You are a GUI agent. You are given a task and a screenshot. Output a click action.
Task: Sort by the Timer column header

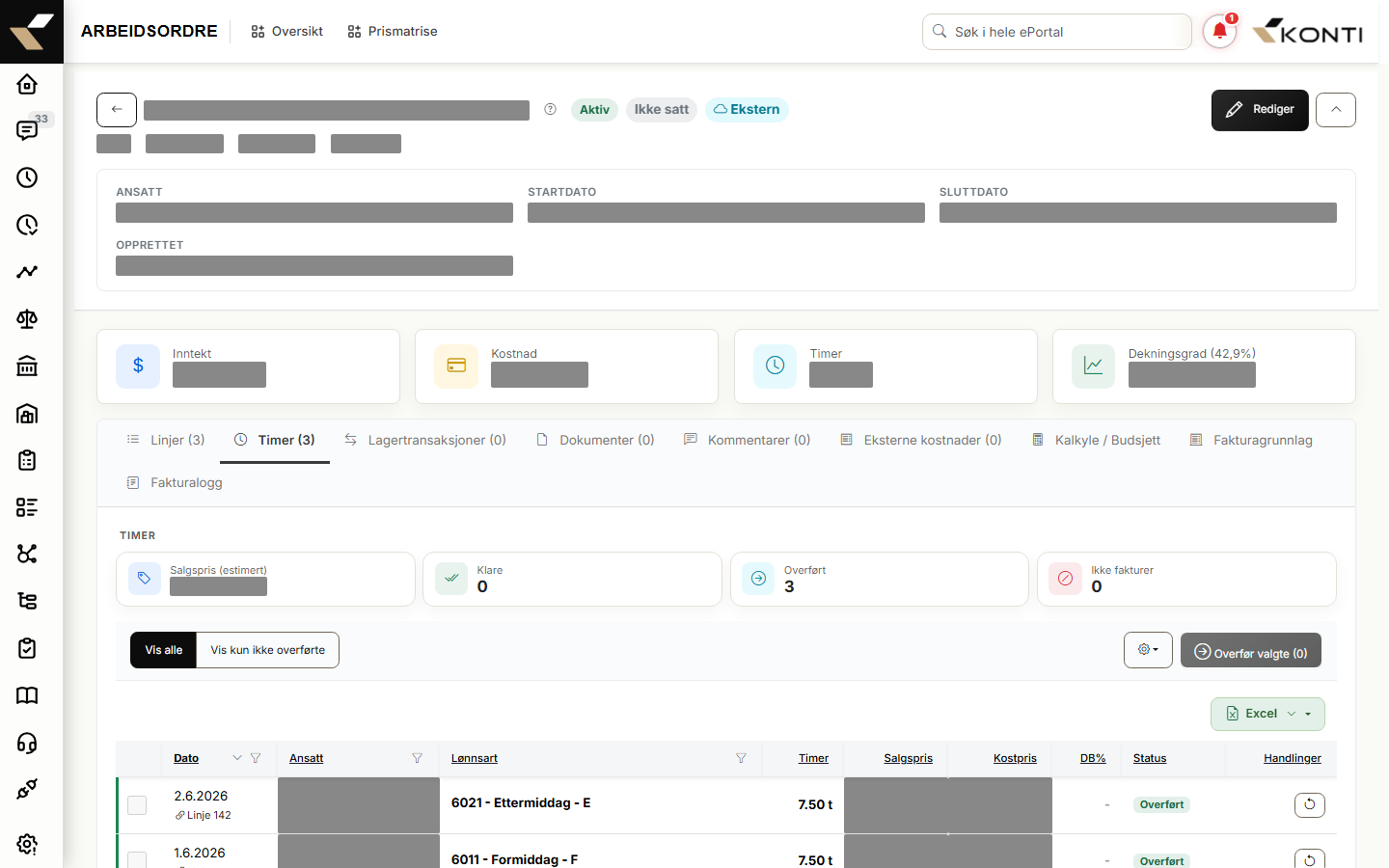(x=813, y=758)
